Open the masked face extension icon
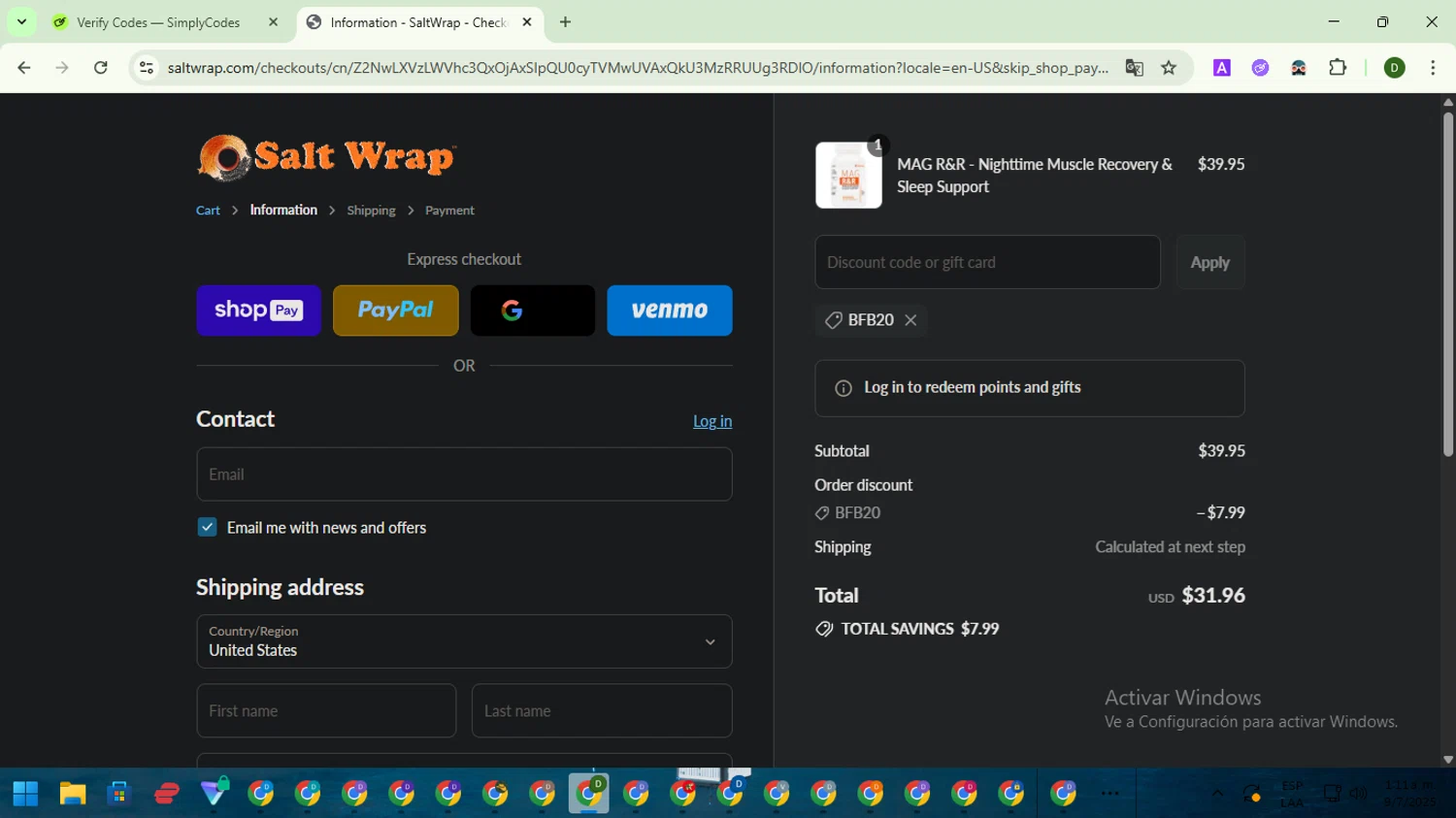 coord(1299,68)
